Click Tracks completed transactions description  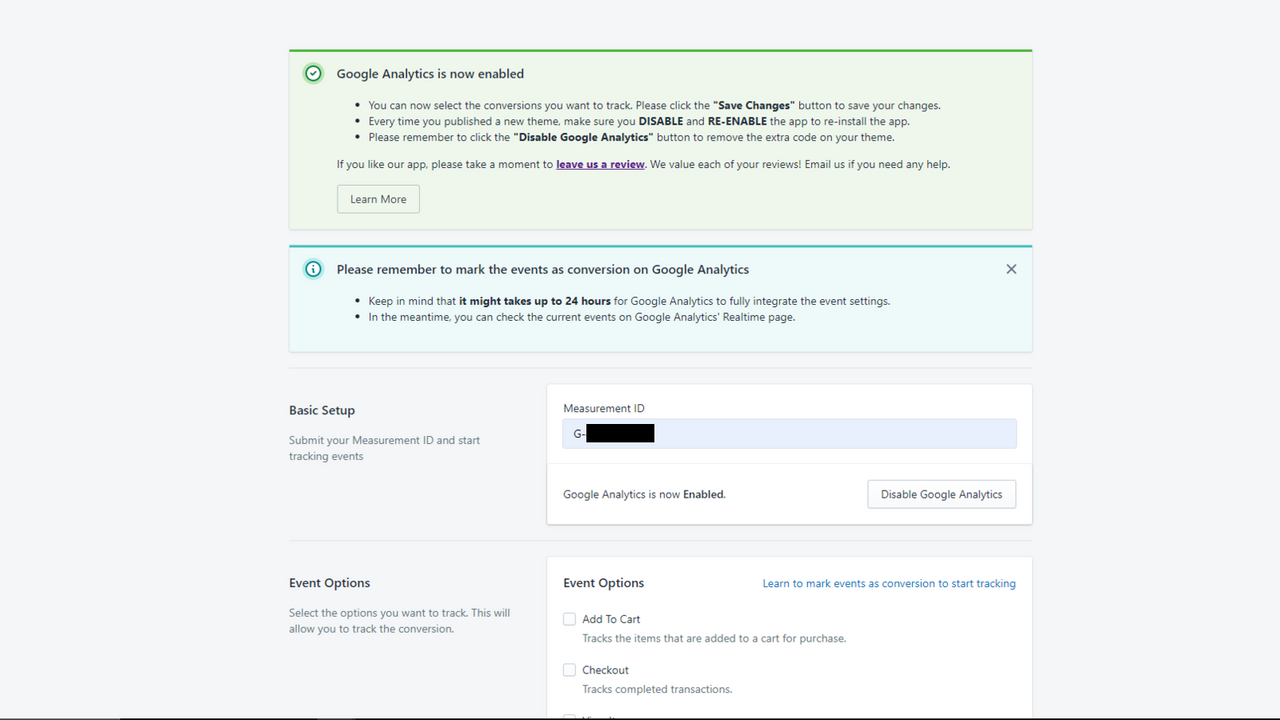point(657,689)
